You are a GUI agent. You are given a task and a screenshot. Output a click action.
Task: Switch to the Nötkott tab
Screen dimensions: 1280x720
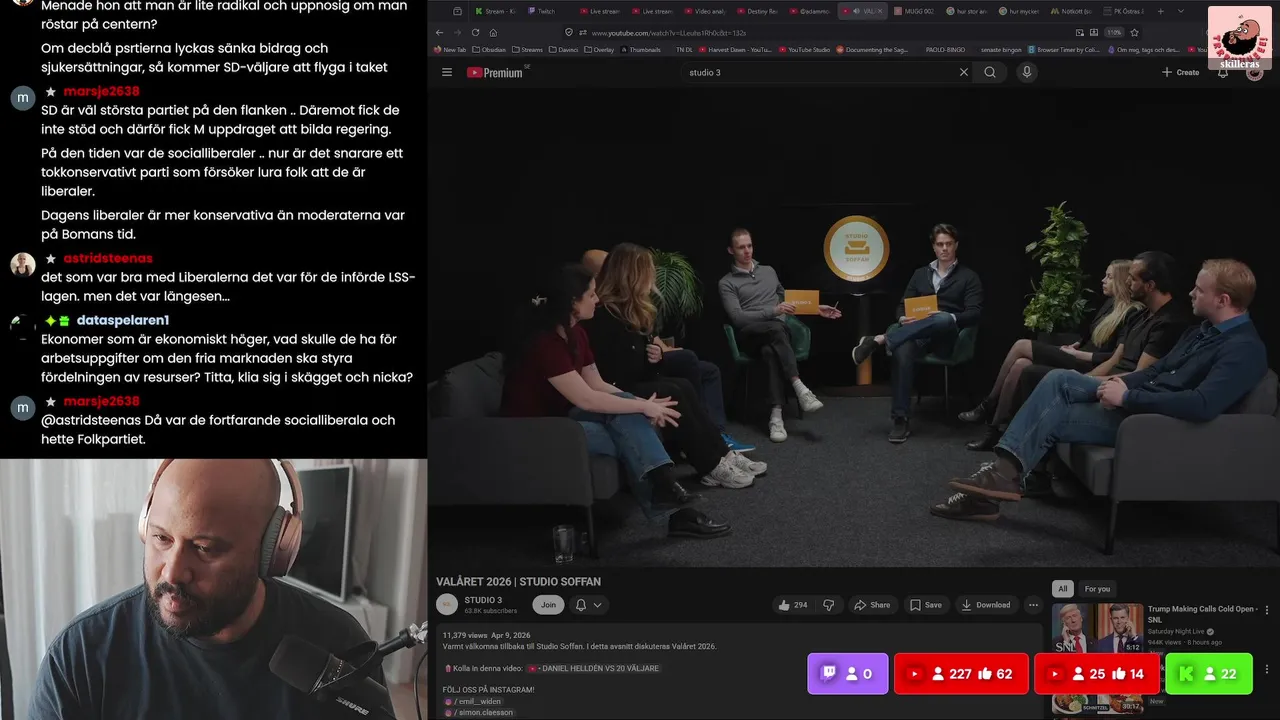[x=1071, y=11]
